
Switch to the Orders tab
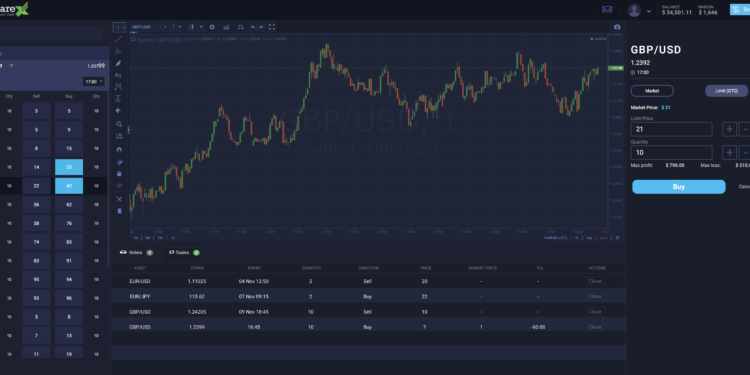pyautogui.click(x=136, y=253)
